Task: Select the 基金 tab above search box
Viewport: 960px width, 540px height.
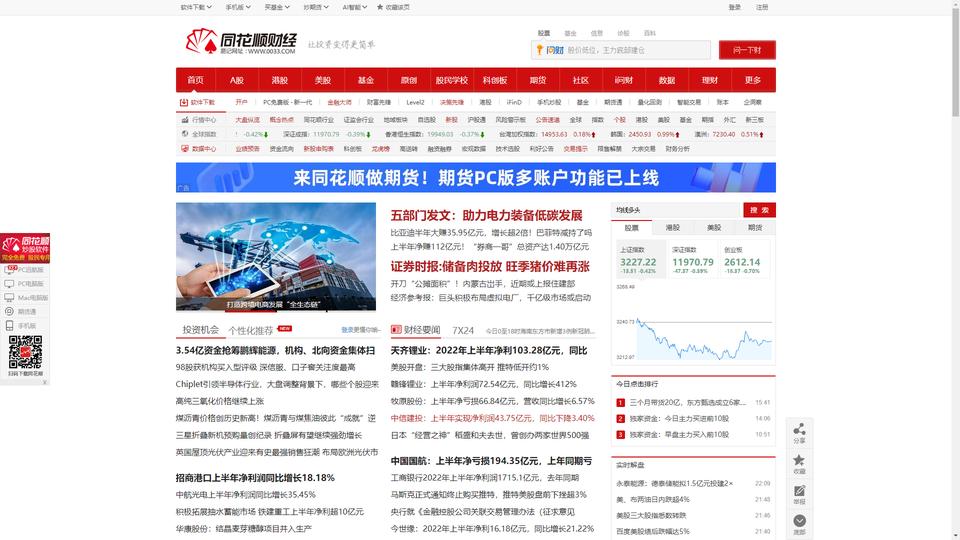Action: (x=570, y=33)
